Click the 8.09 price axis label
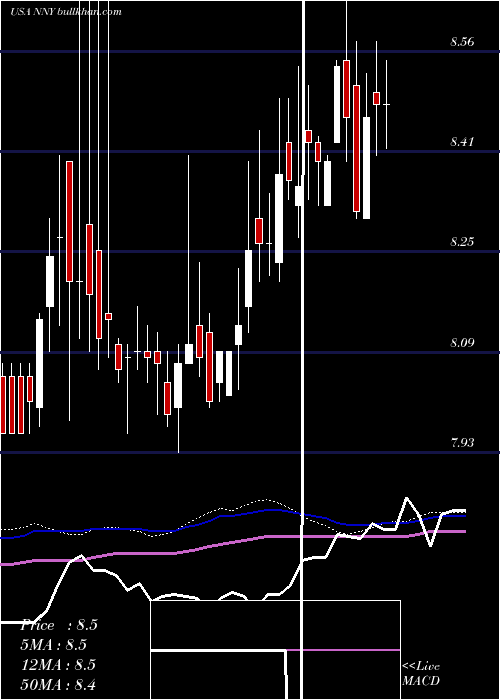This screenshot has height=700, width=500. coord(462,343)
